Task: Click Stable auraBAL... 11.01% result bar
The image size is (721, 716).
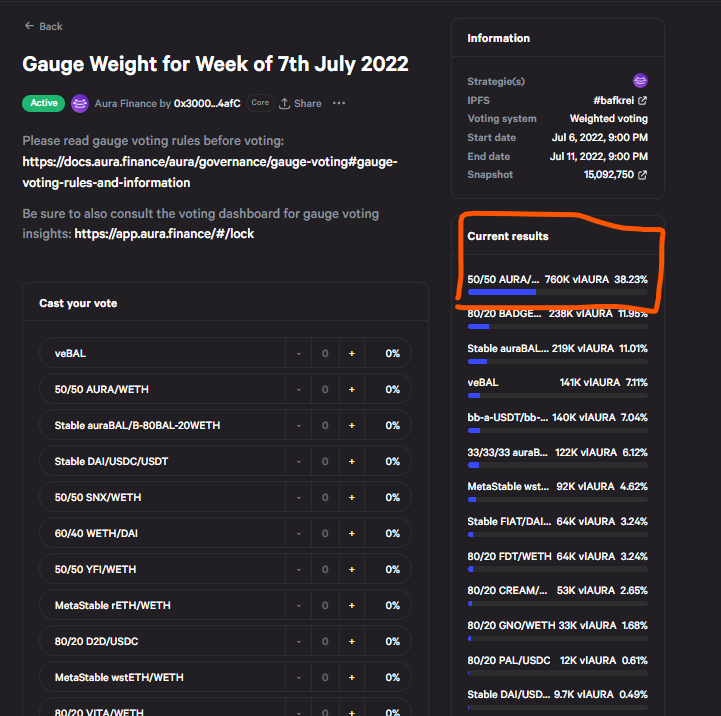Action: pyautogui.click(x=557, y=361)
